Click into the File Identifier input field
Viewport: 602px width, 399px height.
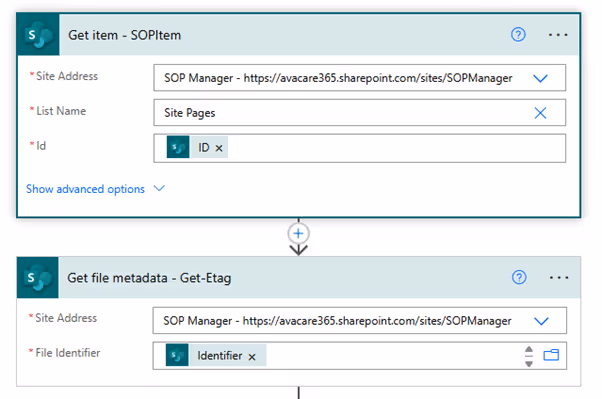point(359,356)
